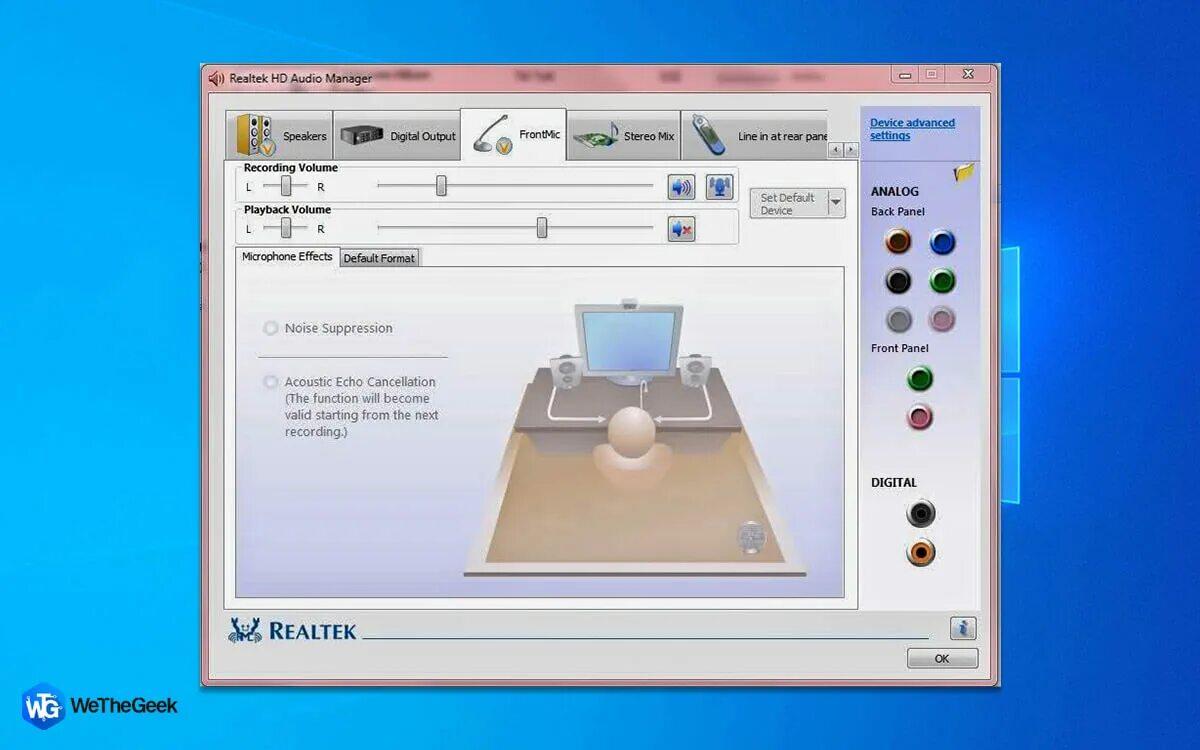Image resolution: width=1200 pixels, height=750 pixels.
Task: Open the Digital Output tab
Action: [397, 135]
